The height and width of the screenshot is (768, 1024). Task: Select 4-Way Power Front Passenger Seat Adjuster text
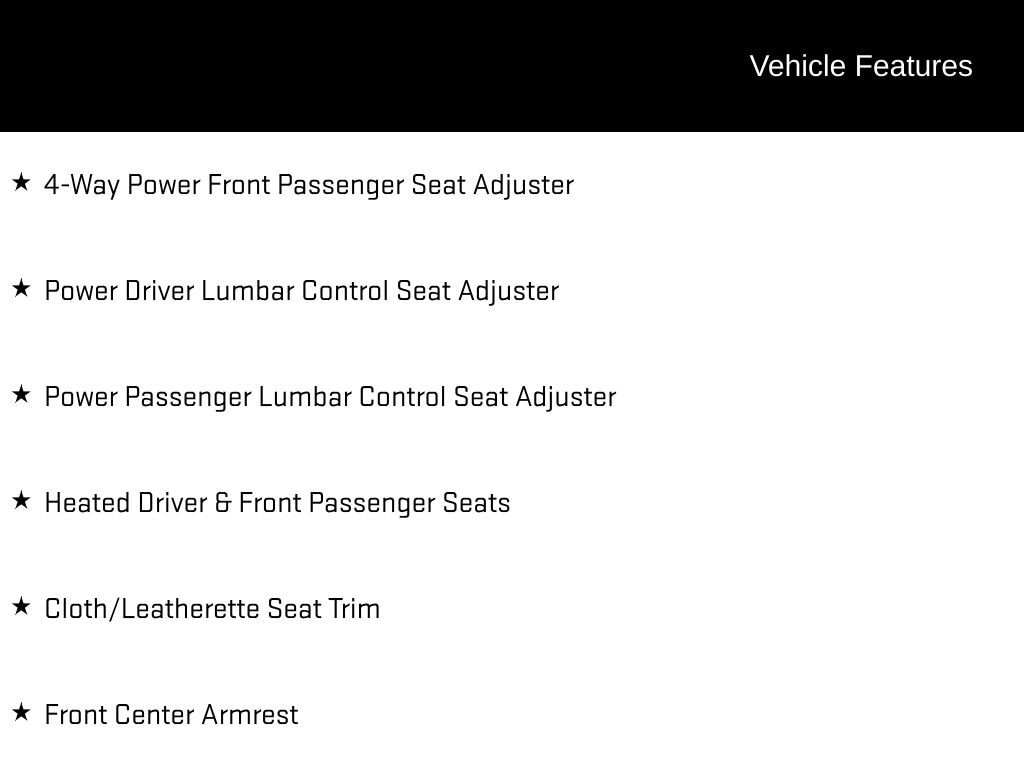point(309,185)
